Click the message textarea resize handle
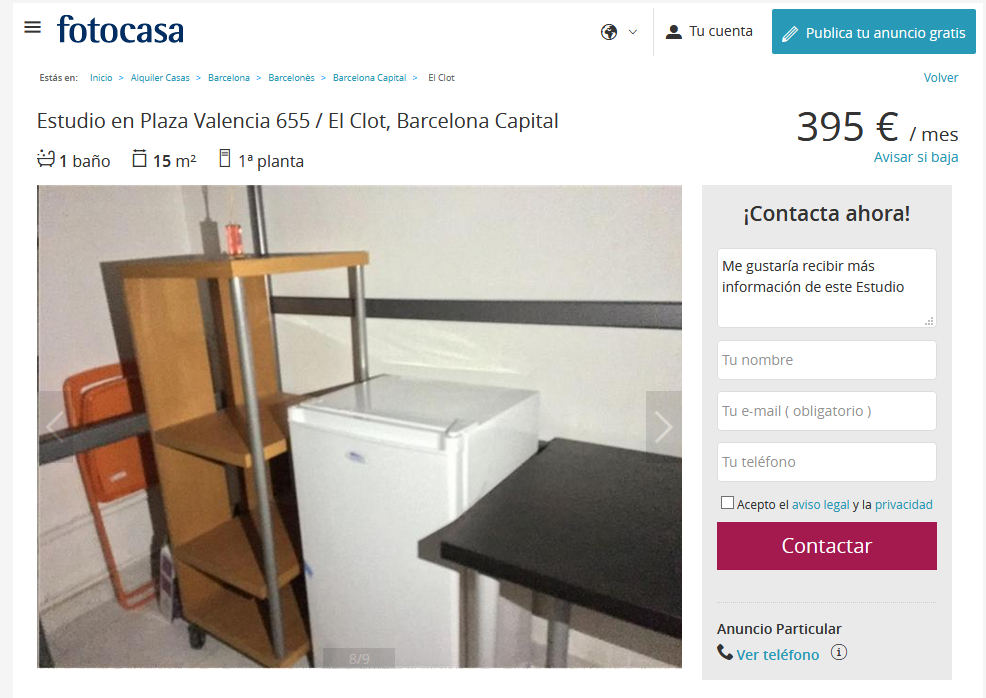Screen dimensions: 986x698 (929, 321)
